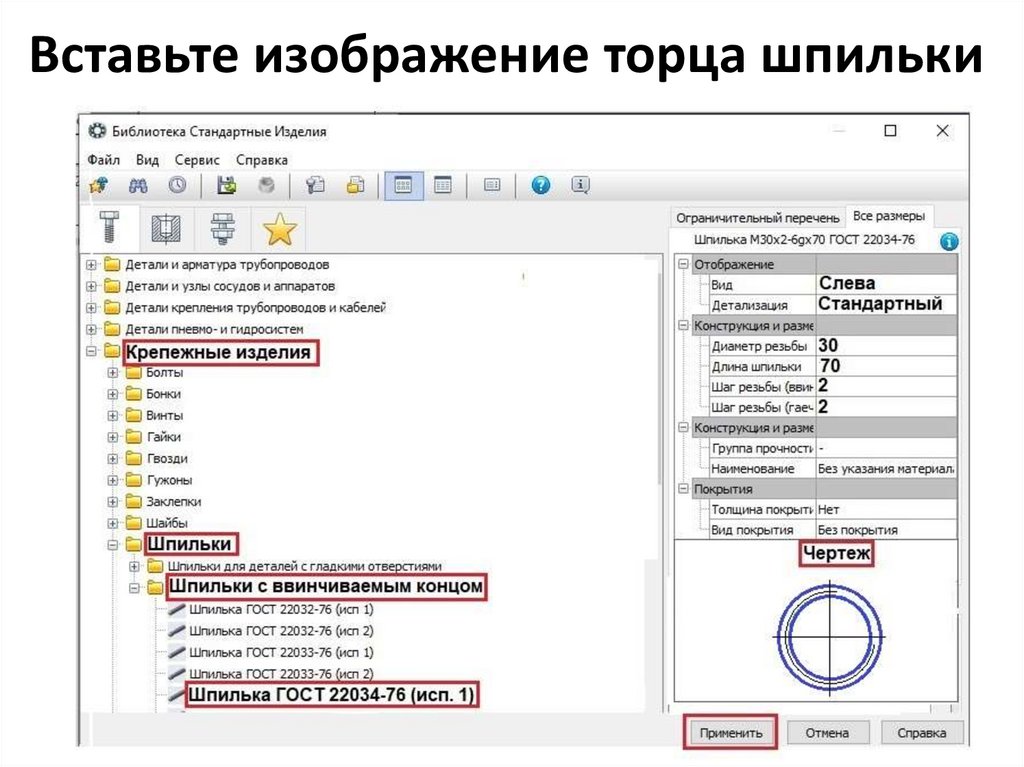1024x767 pixels.
Task: Open the history clock icon
Action: pyautogui.click(x=176, y=185)
